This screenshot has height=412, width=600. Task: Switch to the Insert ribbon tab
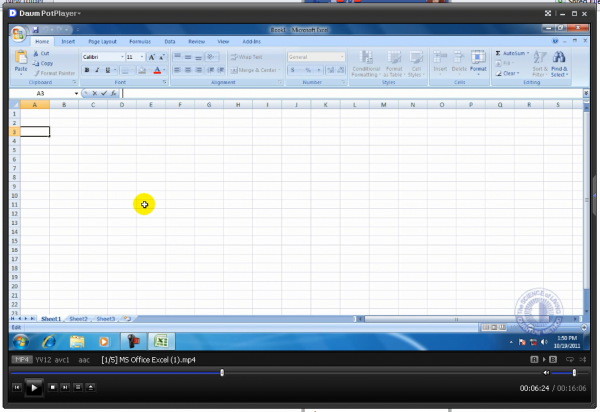[x=68, y=42]
